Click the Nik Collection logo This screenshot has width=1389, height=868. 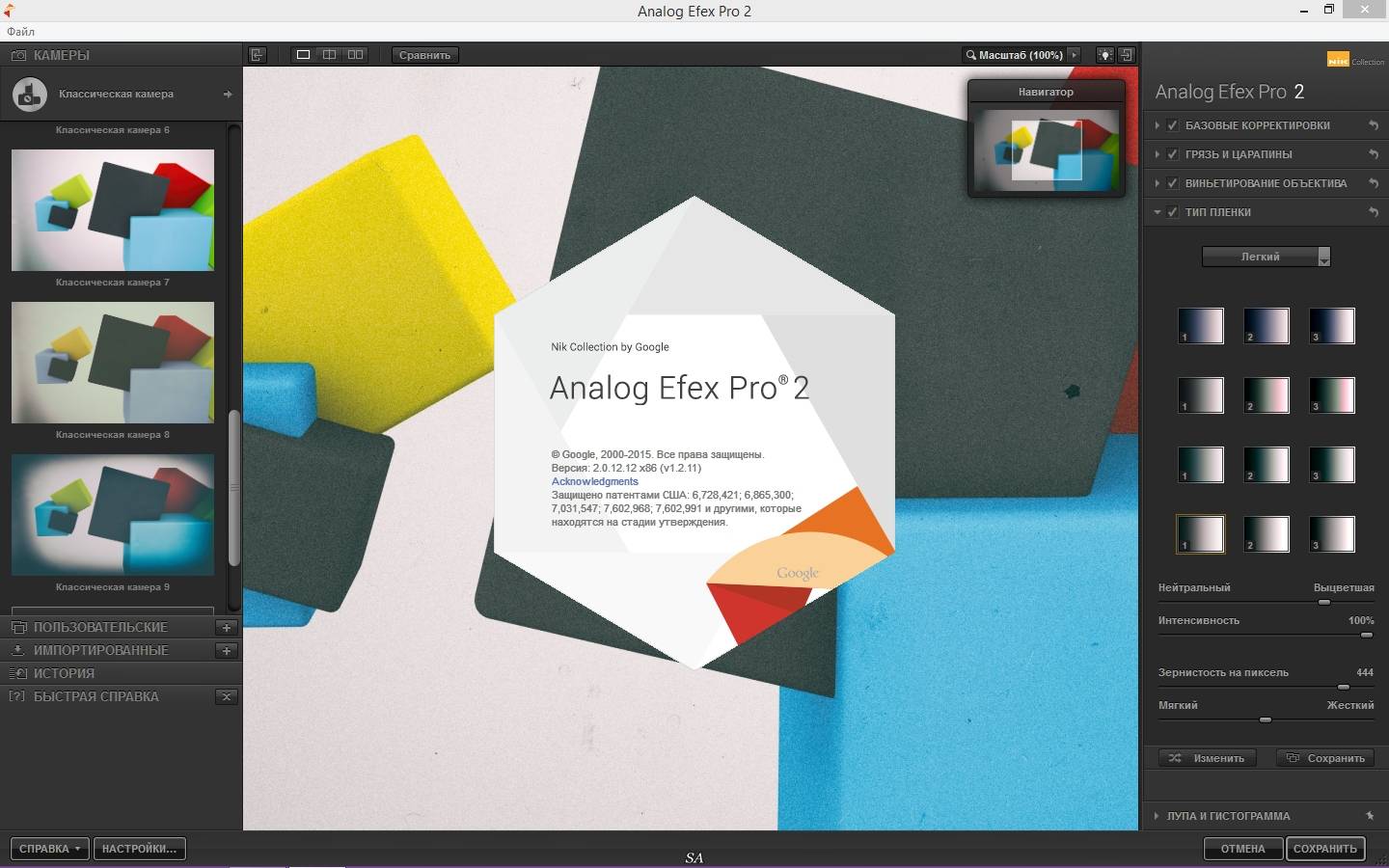1355,60
